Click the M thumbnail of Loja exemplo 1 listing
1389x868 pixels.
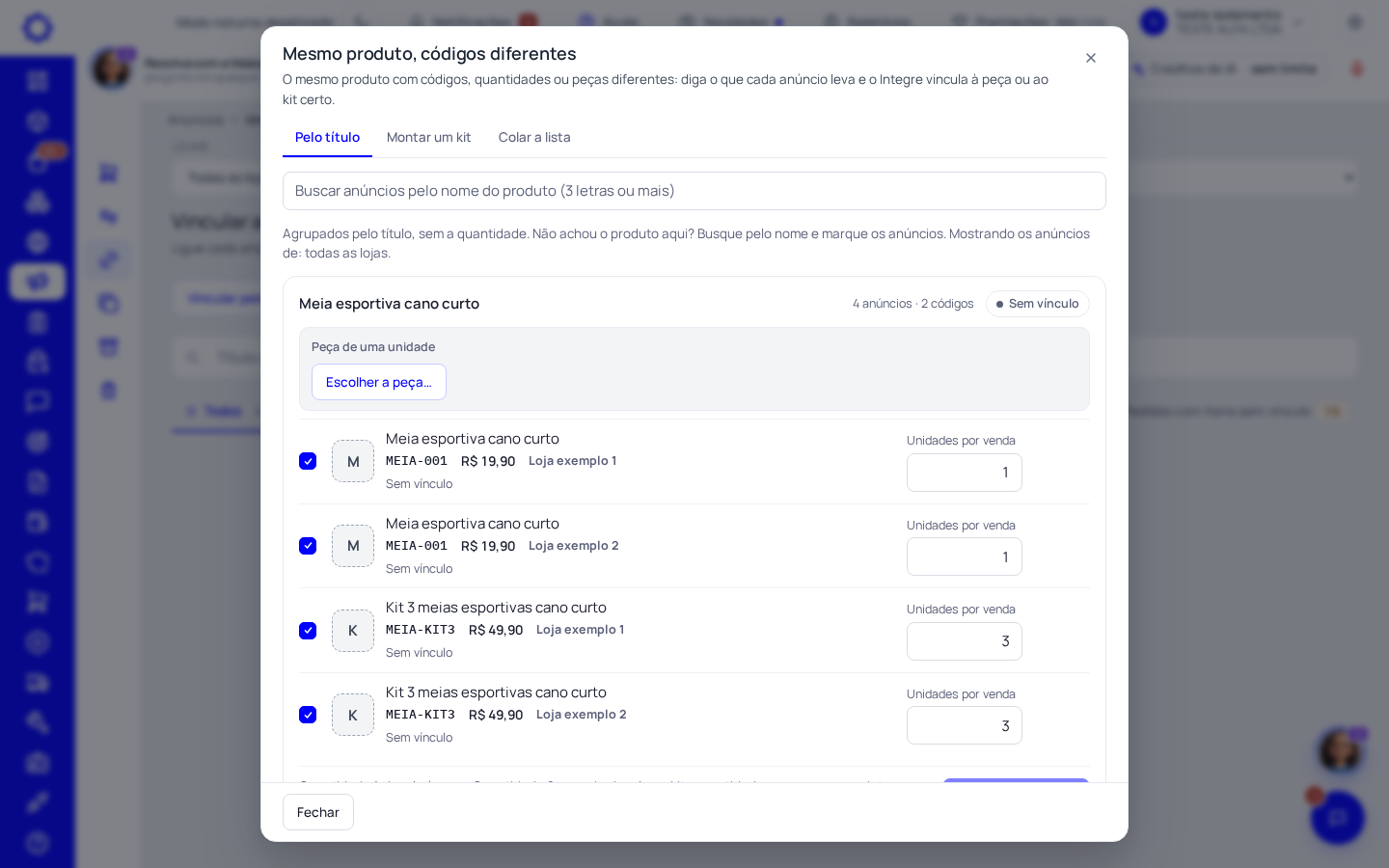pyautogui.click(x=353, y=461)
